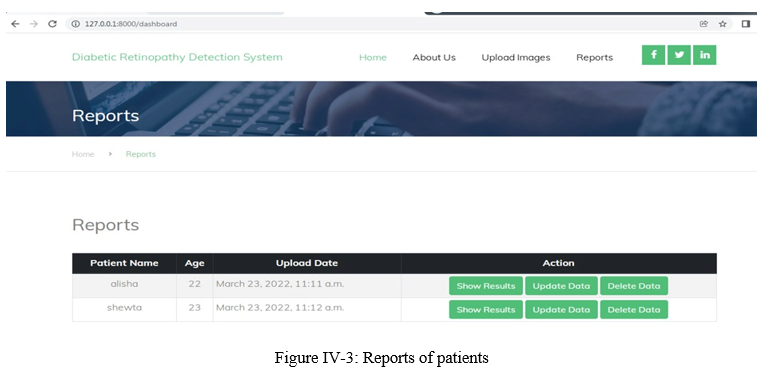Open the Facebook social icon
Viewport: 777px width, 374px height.
click(x=654, y=55)
